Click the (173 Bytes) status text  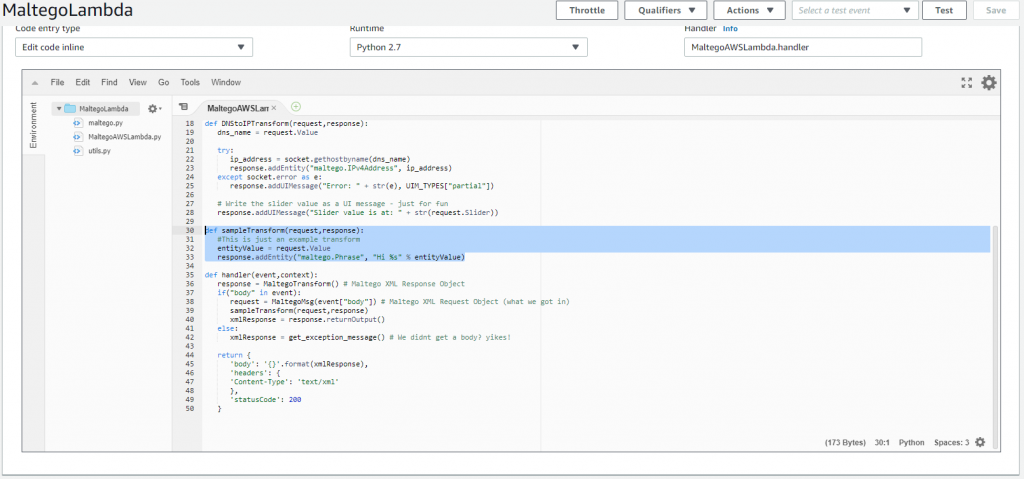845,442
